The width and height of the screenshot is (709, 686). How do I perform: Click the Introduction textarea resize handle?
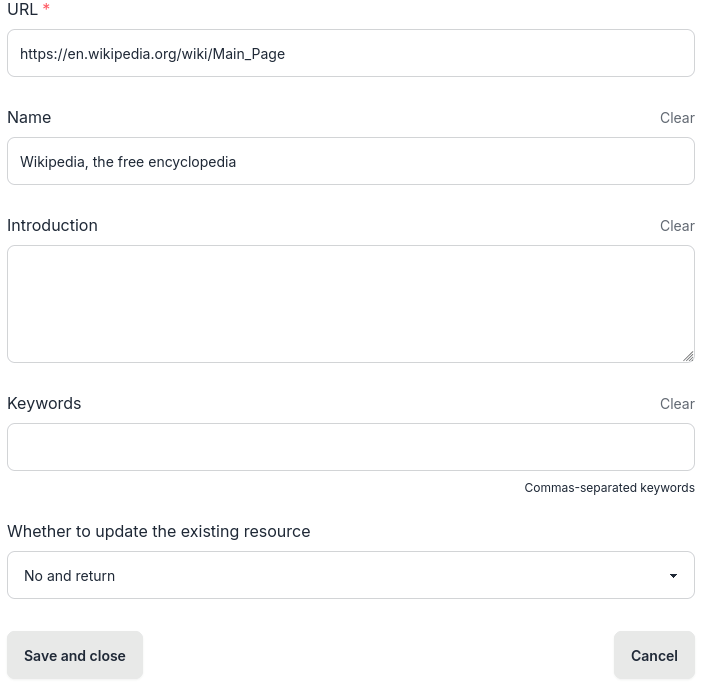click(x=688, y=356)
